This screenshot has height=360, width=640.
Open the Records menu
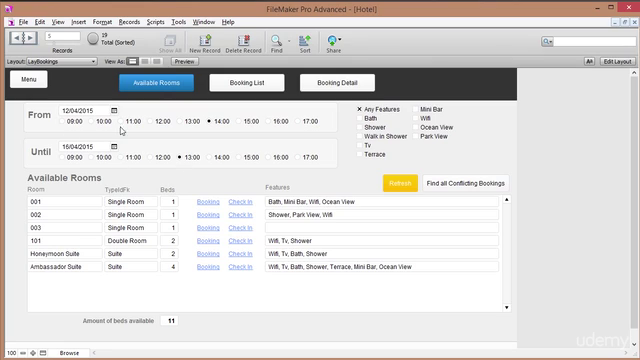(129, 22)
